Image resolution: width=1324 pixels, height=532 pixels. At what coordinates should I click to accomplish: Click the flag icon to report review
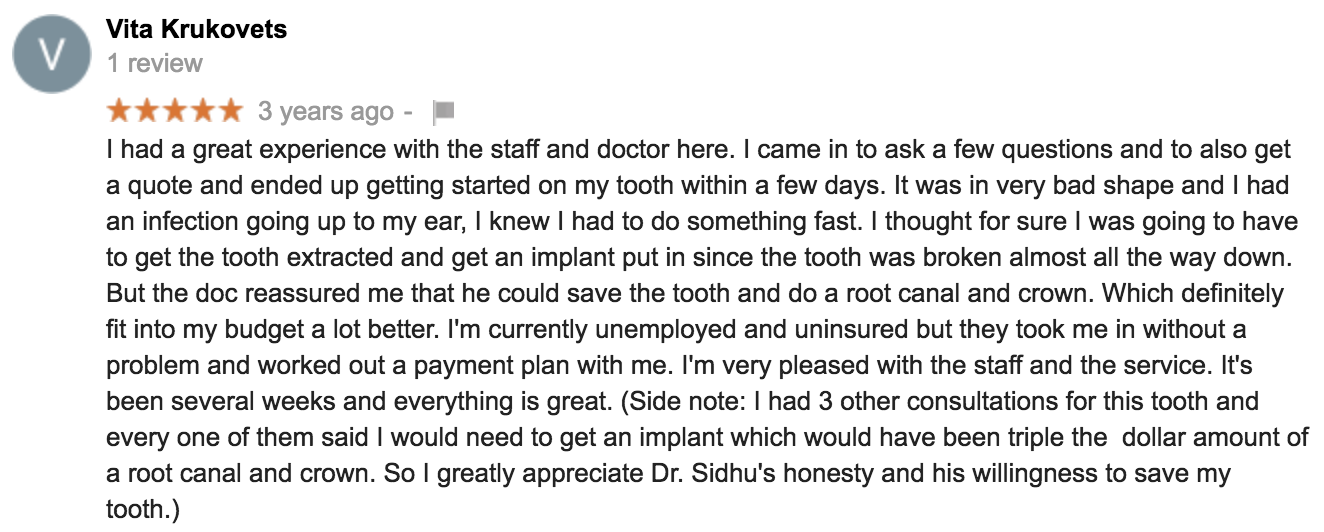pyautogui.click(x=443, y=110)
